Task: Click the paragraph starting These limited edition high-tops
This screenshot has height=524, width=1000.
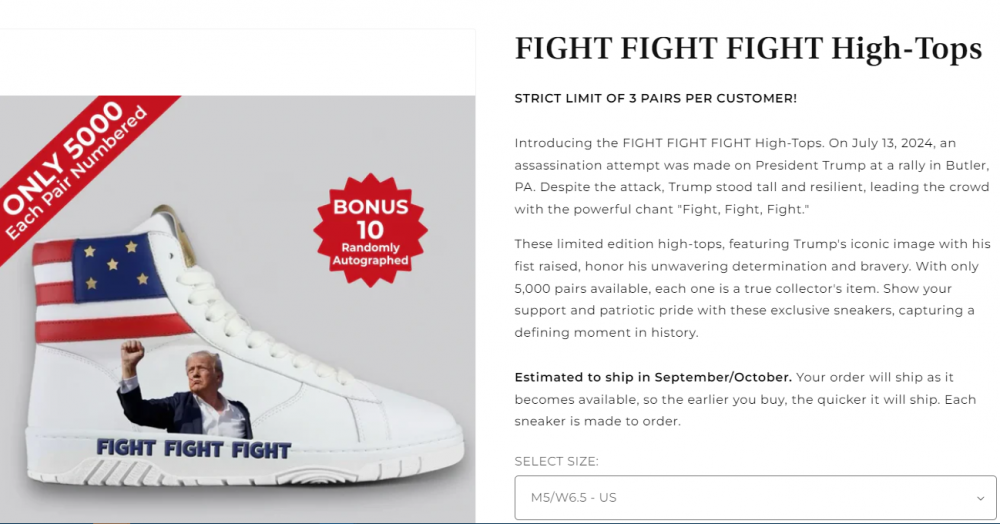Action: click(751, 288)
